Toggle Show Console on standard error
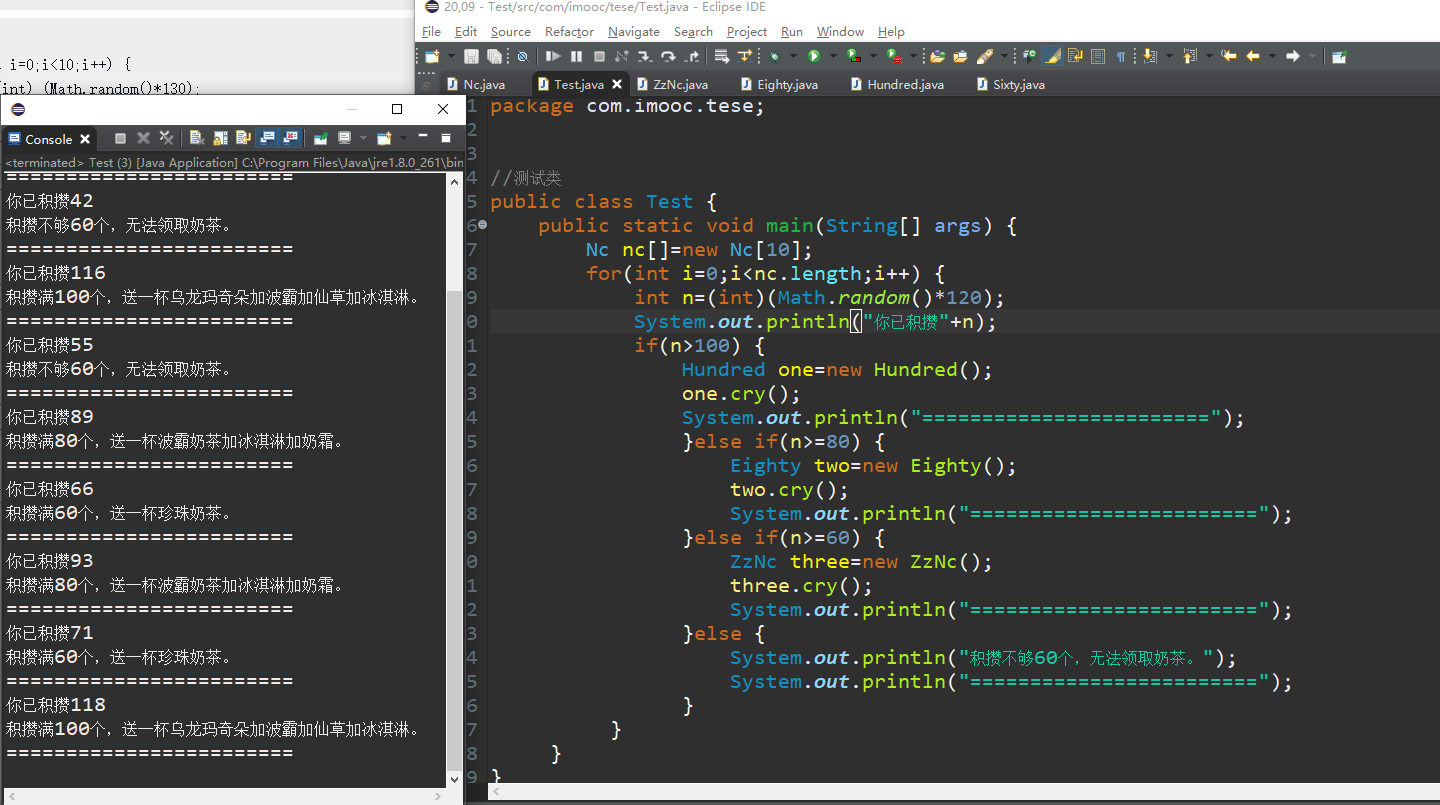 click(x=290, y=138)
